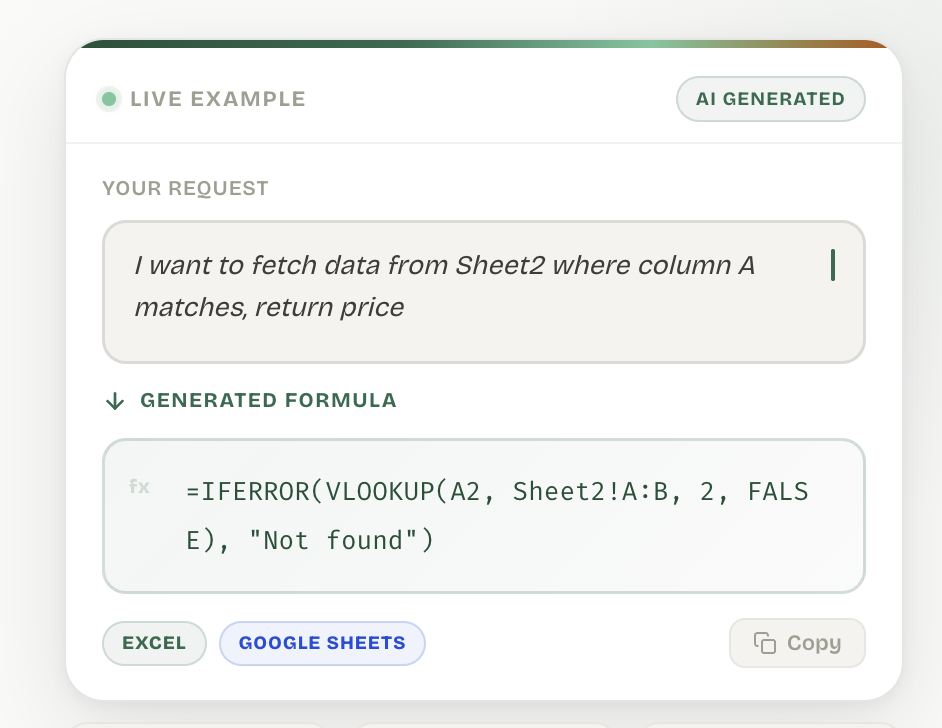942x728 pixels.
Task: Switch to the GOOGLE SHEETS tab
Action: [322, 643]
